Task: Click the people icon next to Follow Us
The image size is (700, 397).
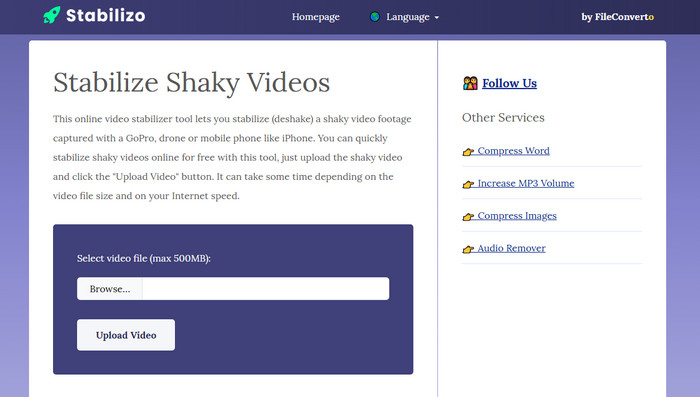Action: pos(470,83)
